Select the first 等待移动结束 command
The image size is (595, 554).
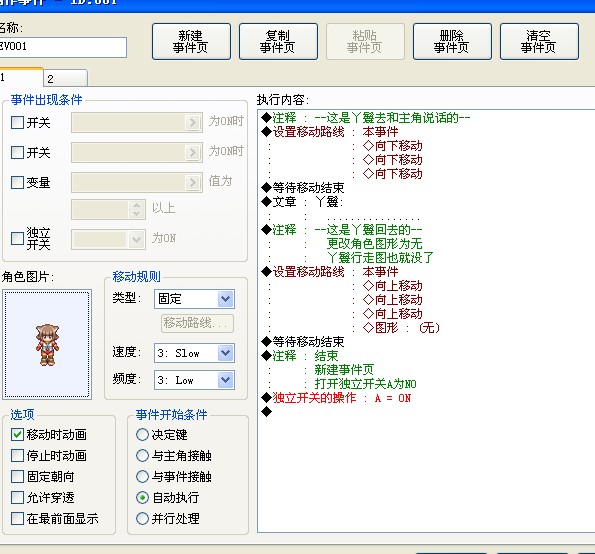pyautogui.click(x=303, y=188)
